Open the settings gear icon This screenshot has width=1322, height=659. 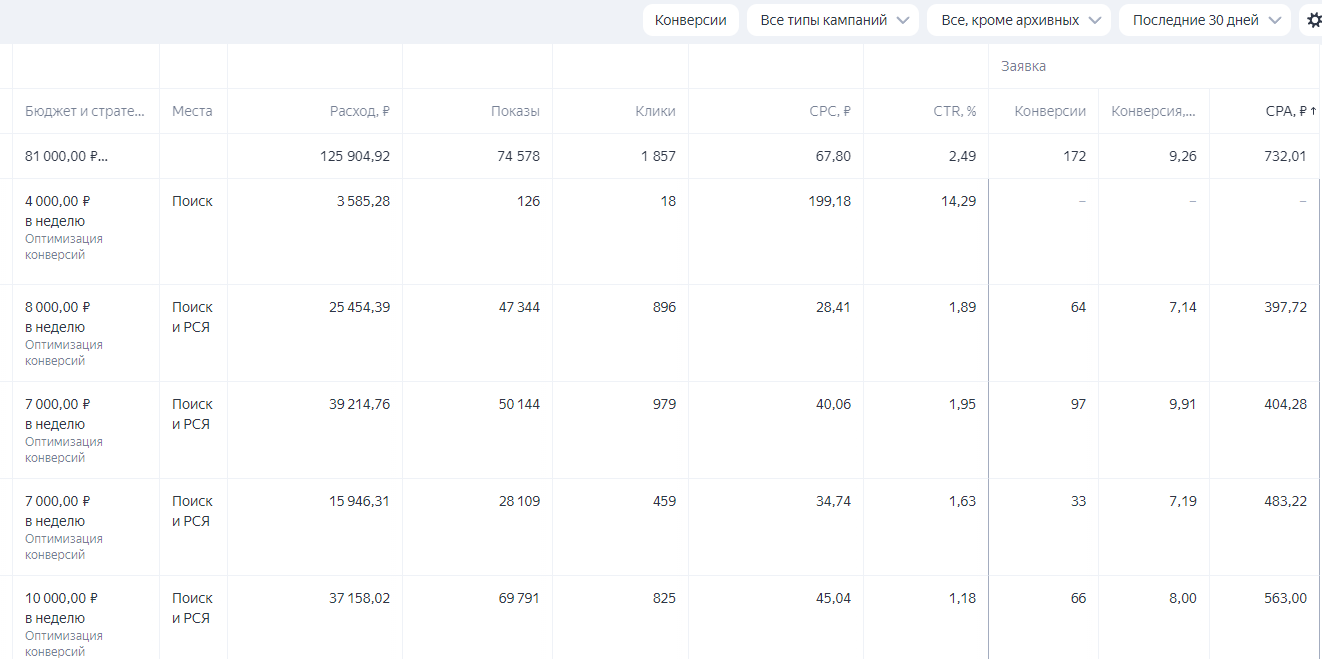coord(1314,20)
